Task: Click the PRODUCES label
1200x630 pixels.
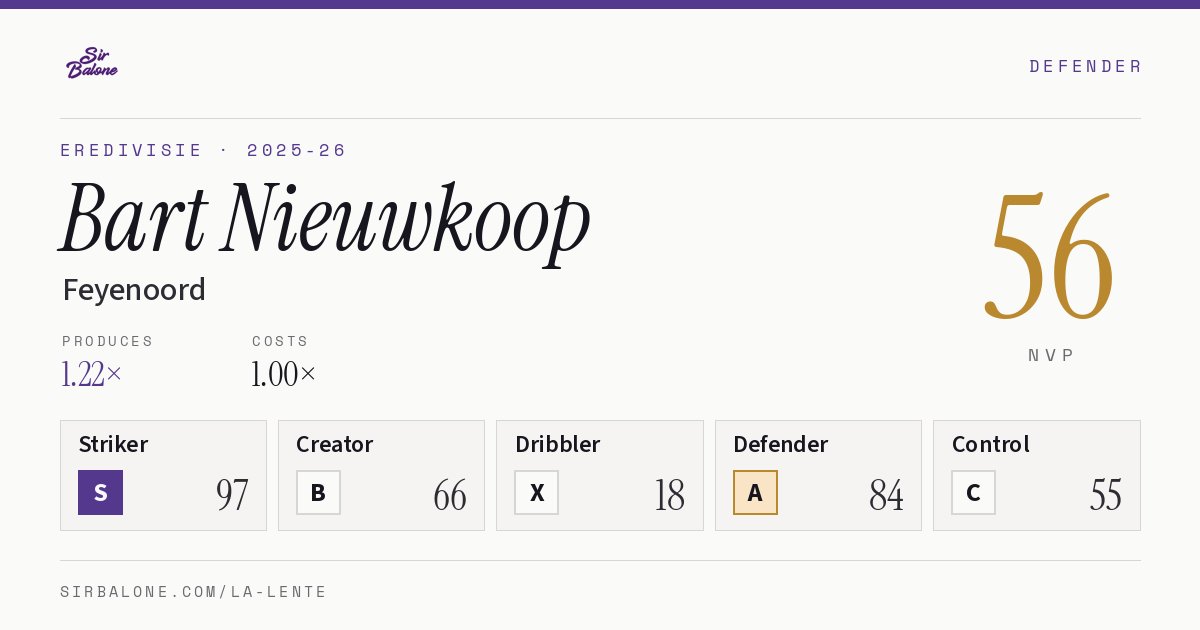Action: (108, 341)
